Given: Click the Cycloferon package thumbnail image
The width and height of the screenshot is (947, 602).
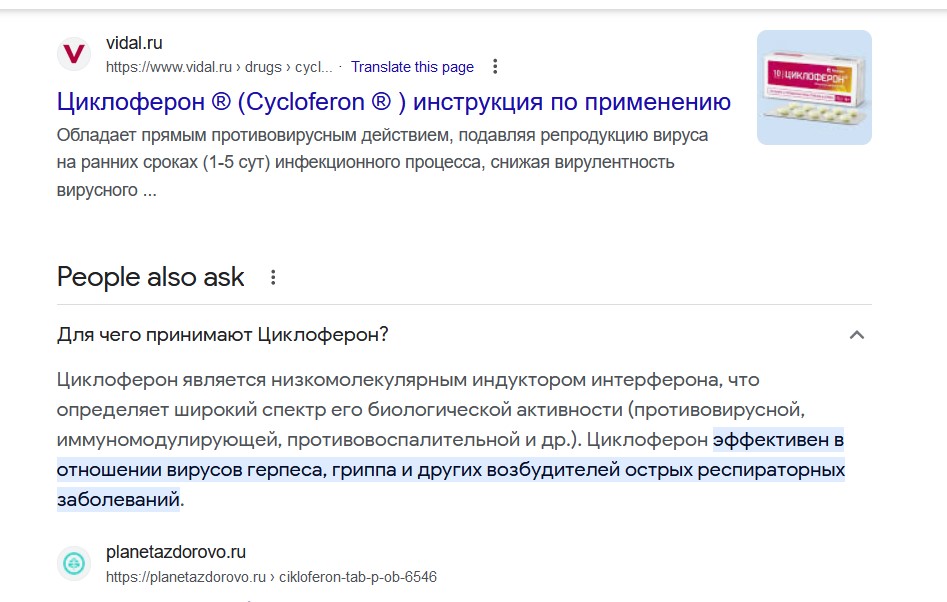Looking at the screenshot, I should point(814,88).
